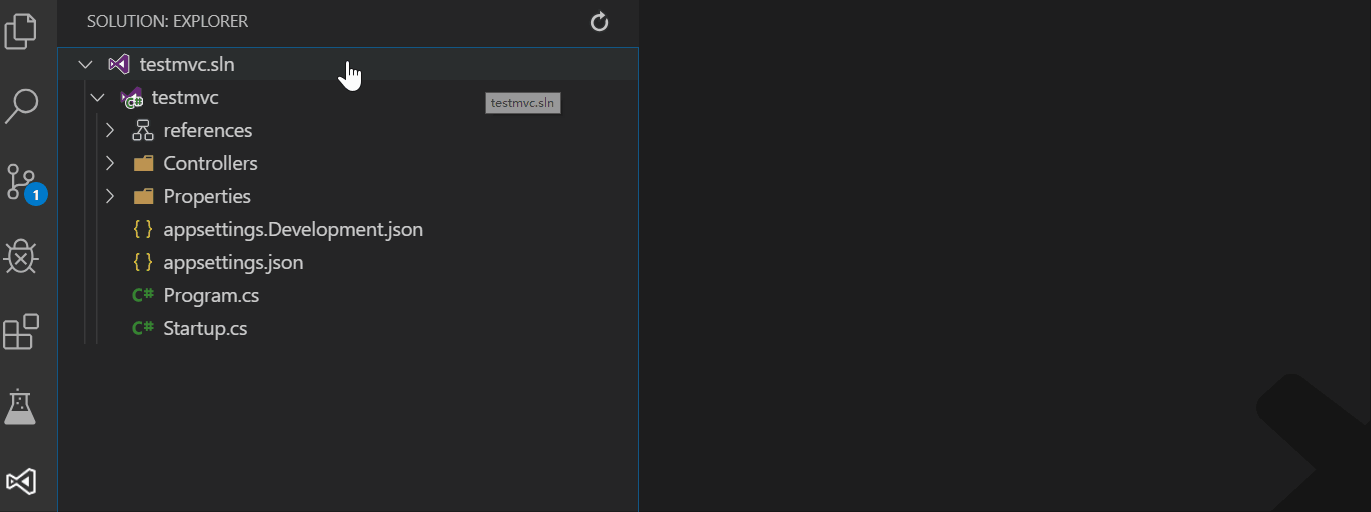Open the appsettings.Development.json file
This screenshot has width=1371, height=512.
pyautogui.click(x=293, y=229)
